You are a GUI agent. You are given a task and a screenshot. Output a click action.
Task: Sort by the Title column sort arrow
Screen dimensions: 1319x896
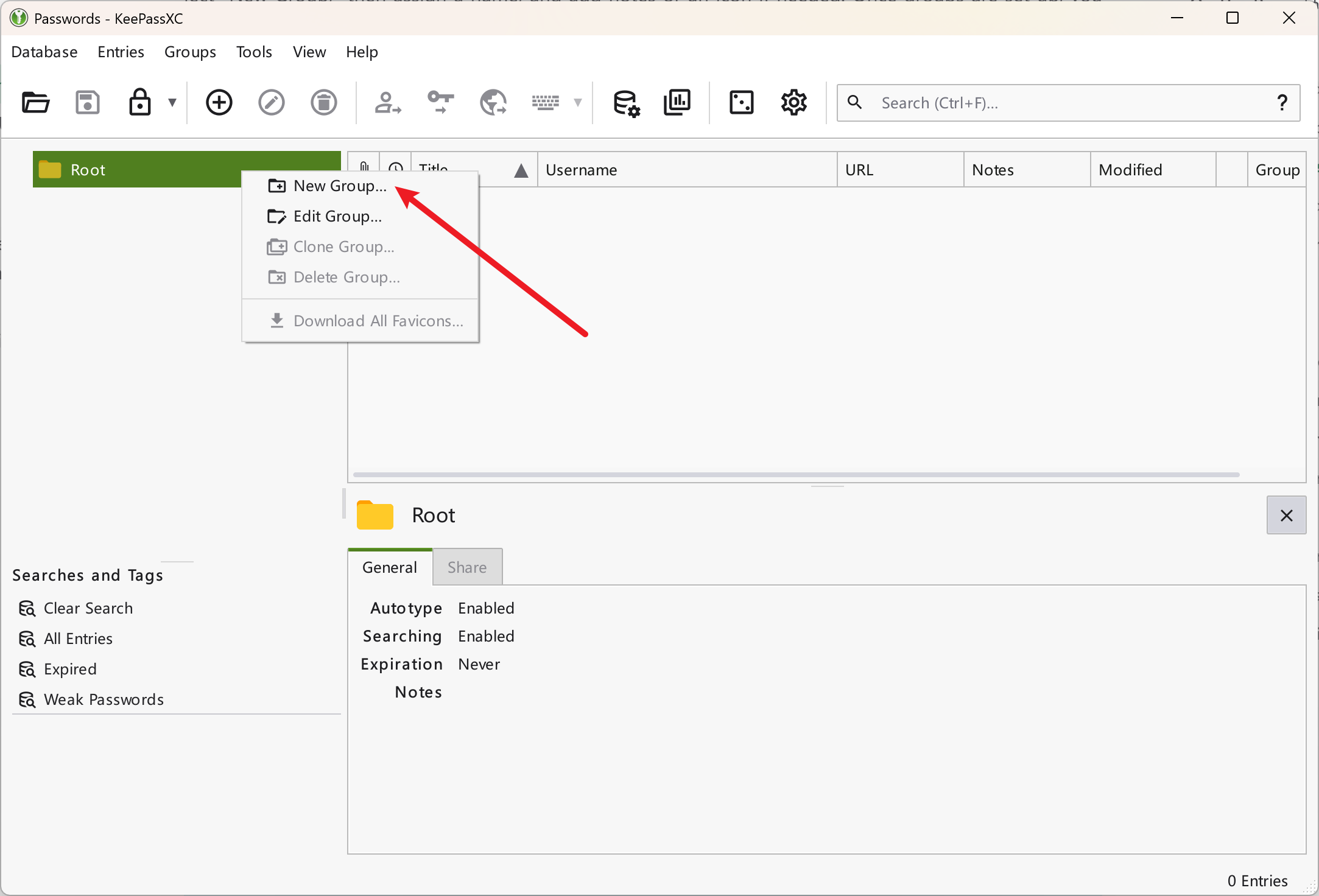521,170
